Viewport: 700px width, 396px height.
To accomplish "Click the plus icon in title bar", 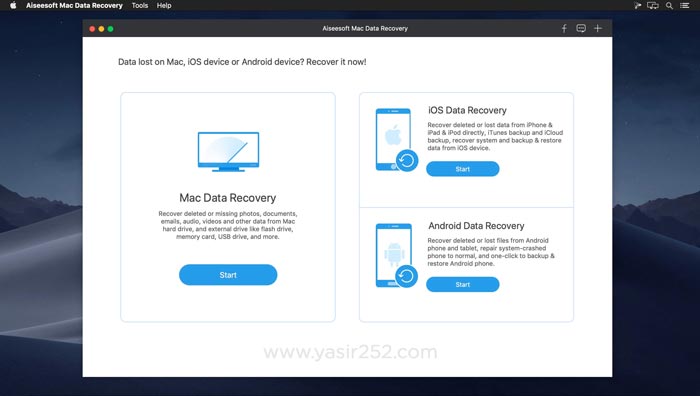I will pyautogui.click(x=598, y=29).
